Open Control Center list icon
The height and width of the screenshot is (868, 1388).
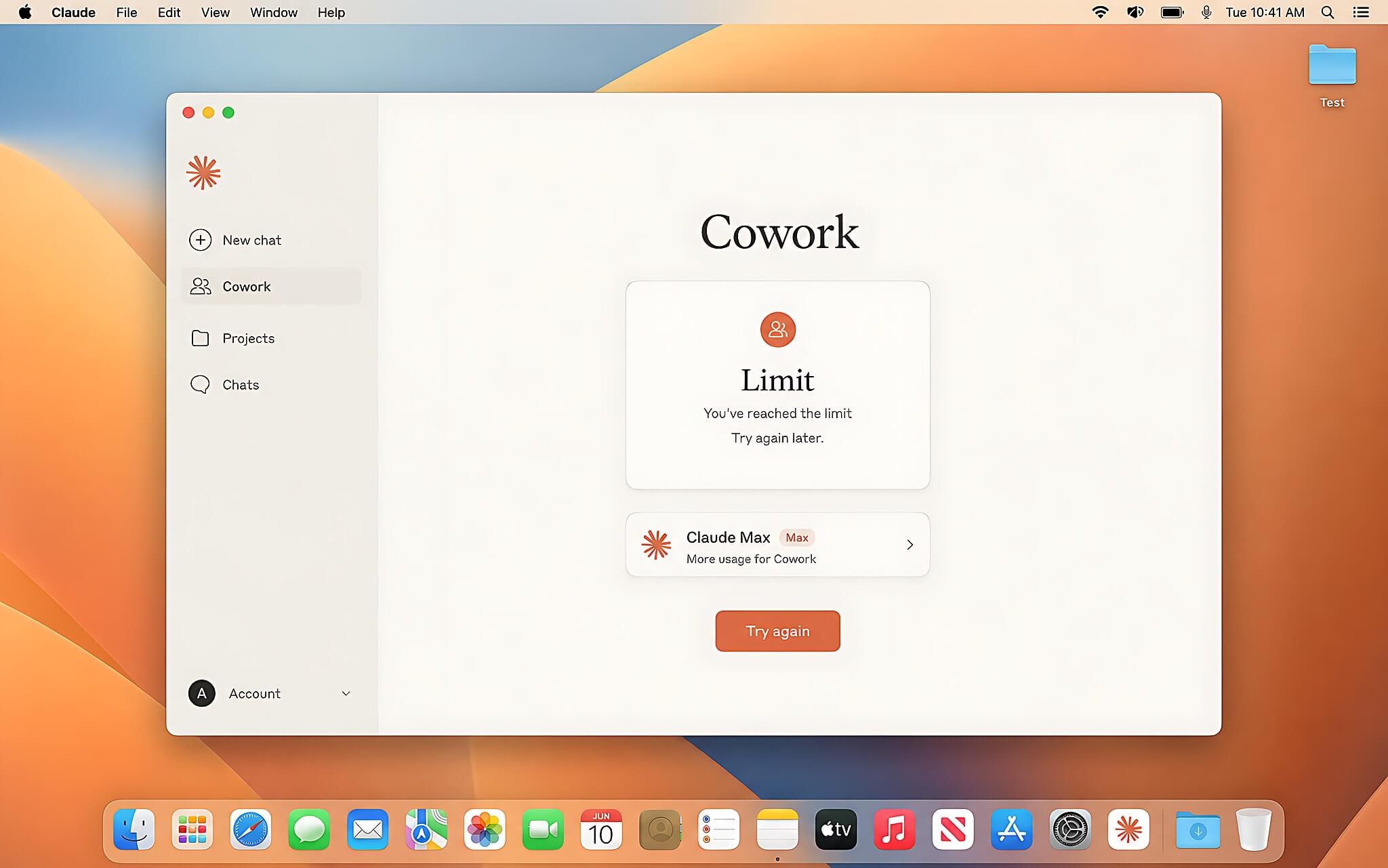coord(1361,12)
